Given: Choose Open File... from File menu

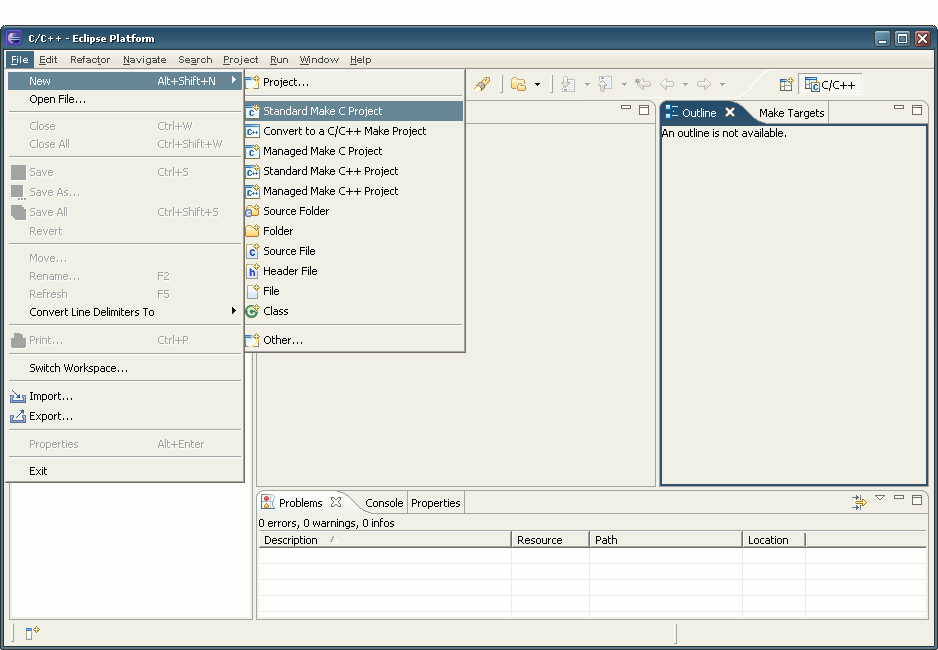Looking at the screenshot, I should (x=125, y=99).
